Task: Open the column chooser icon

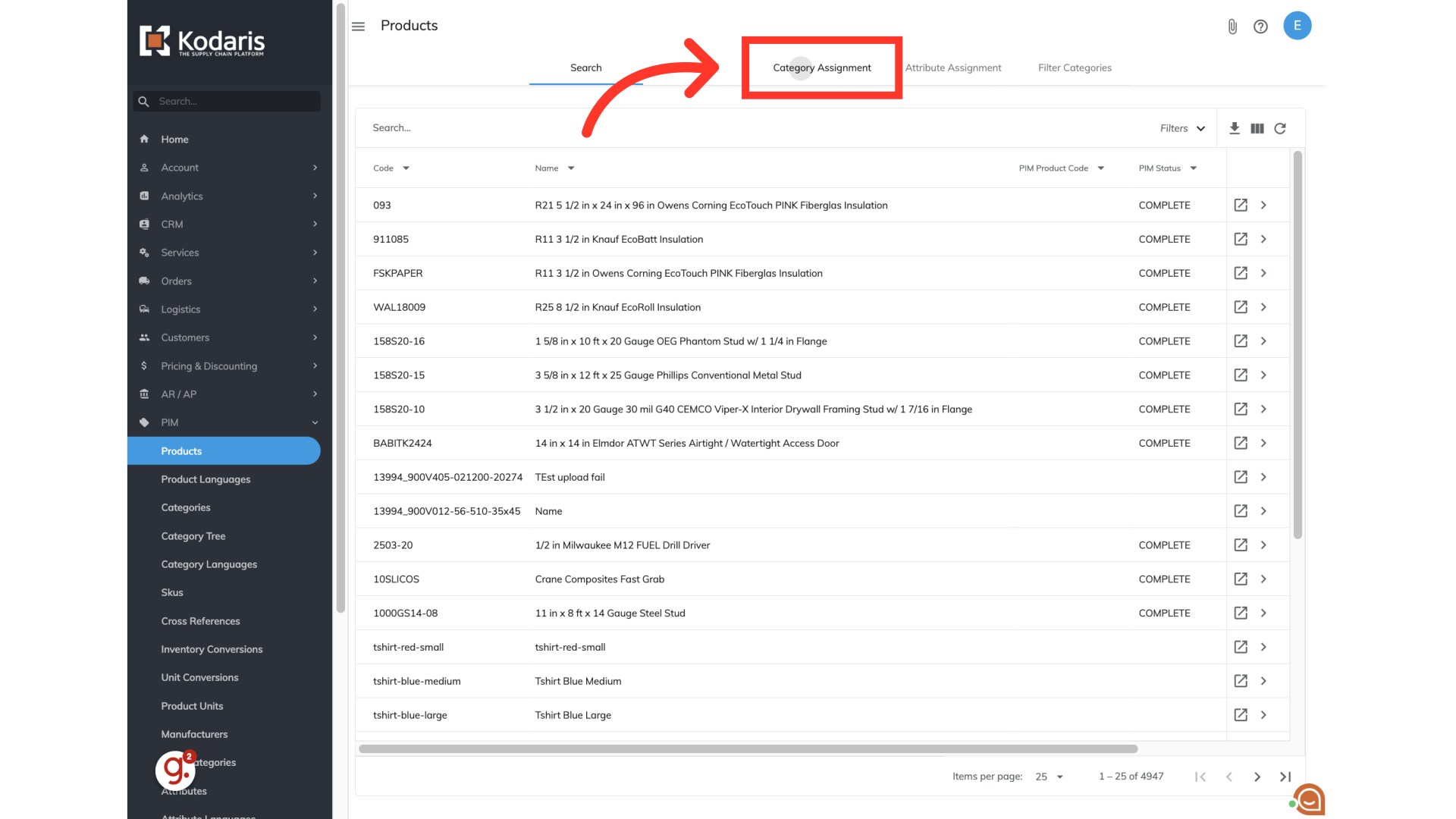Action: point(1257,128)
